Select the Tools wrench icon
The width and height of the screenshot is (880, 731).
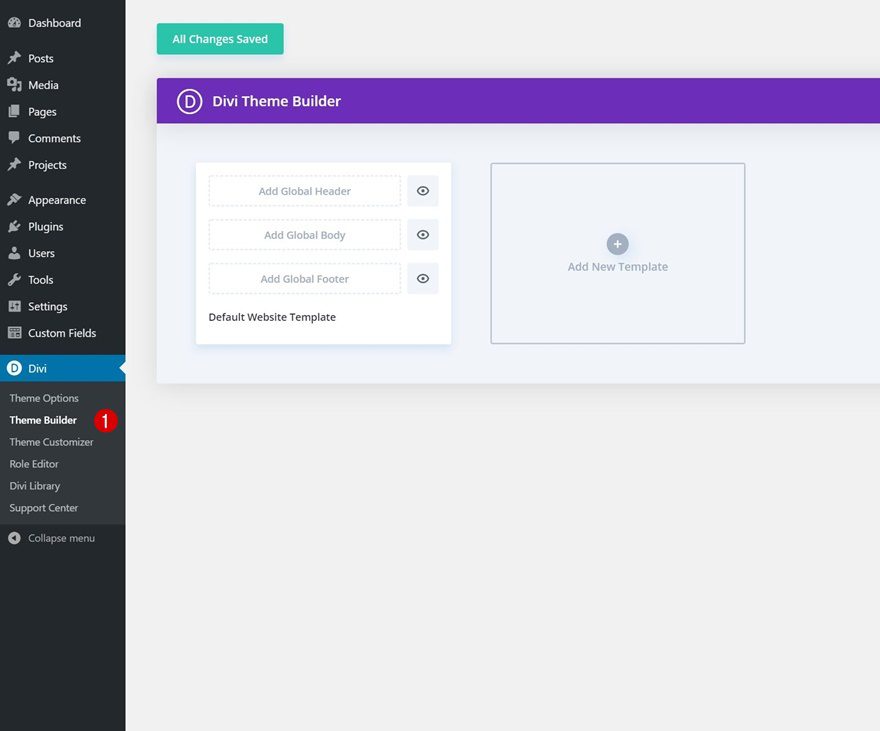pos(15,279)
